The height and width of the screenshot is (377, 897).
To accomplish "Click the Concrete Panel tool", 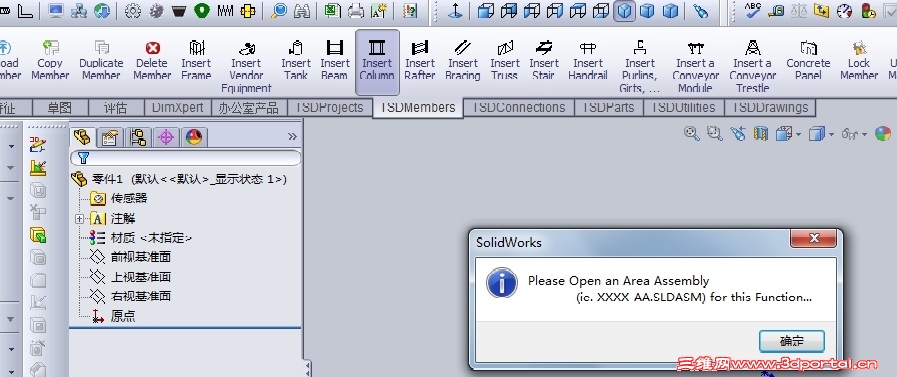I will pos(808,60).
